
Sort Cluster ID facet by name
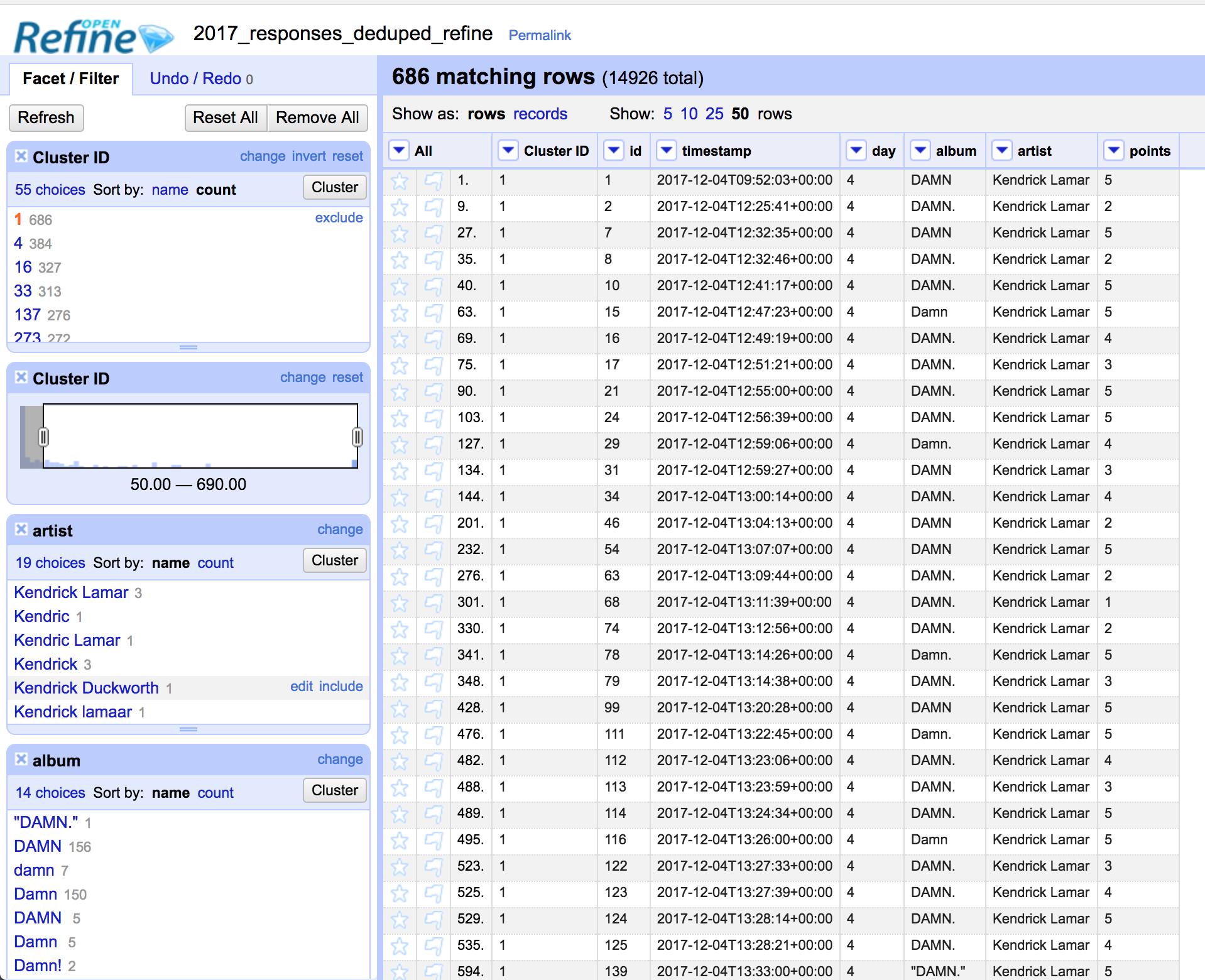[170, 190]
